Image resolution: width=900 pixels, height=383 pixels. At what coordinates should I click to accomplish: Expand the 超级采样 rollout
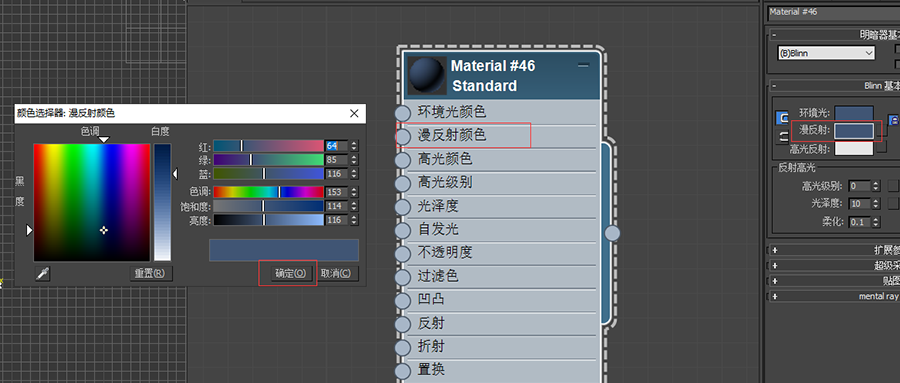pyautogui.click(x=774, y=266)
